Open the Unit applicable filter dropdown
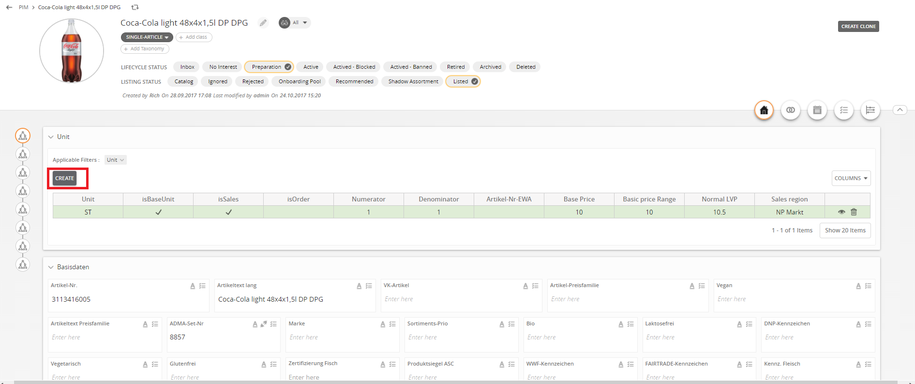The width and height of the screenshot is (915, 384). [116, 159]
